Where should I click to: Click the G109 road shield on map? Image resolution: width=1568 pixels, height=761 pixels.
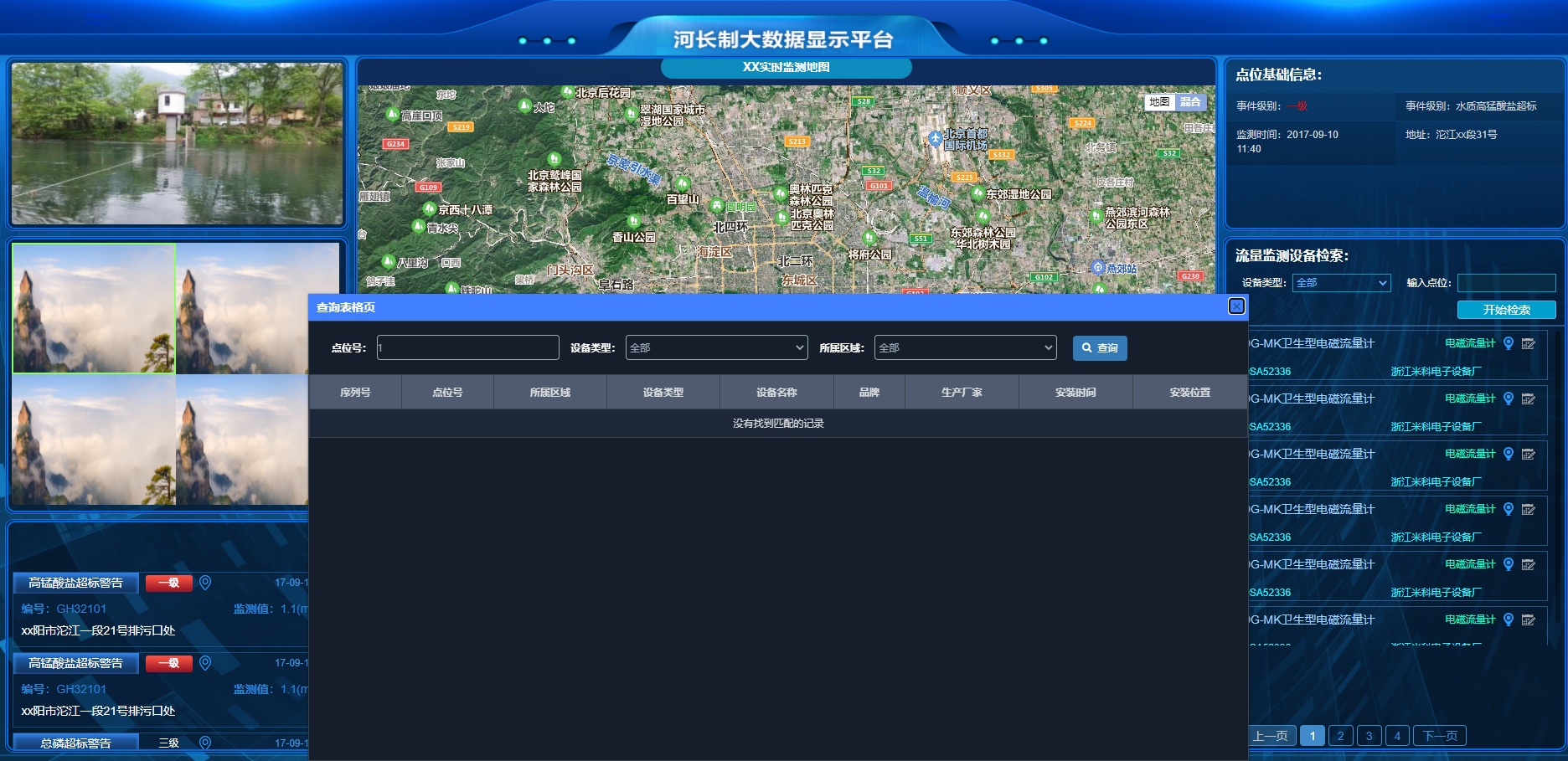(428, 188)
